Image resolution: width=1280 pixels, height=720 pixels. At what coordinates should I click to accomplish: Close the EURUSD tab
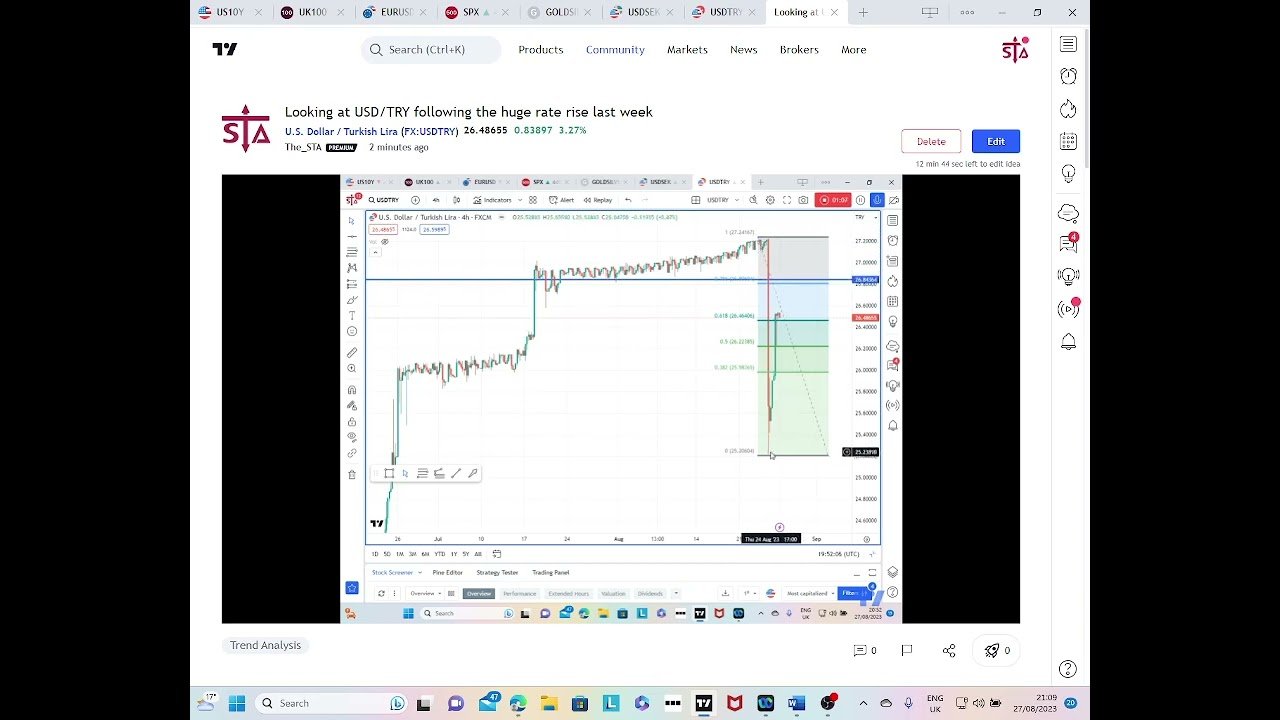pos(423,12)
